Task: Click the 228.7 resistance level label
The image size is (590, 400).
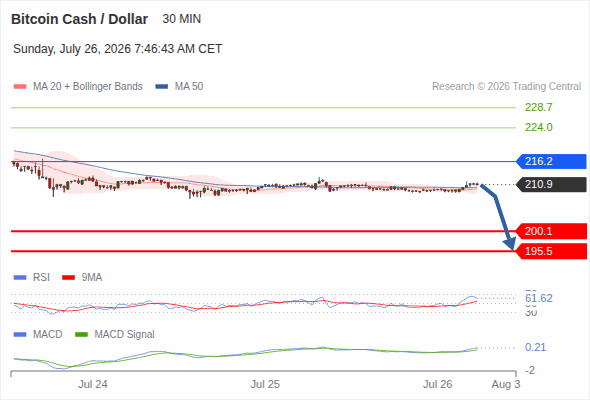Action: click(539, 108)
